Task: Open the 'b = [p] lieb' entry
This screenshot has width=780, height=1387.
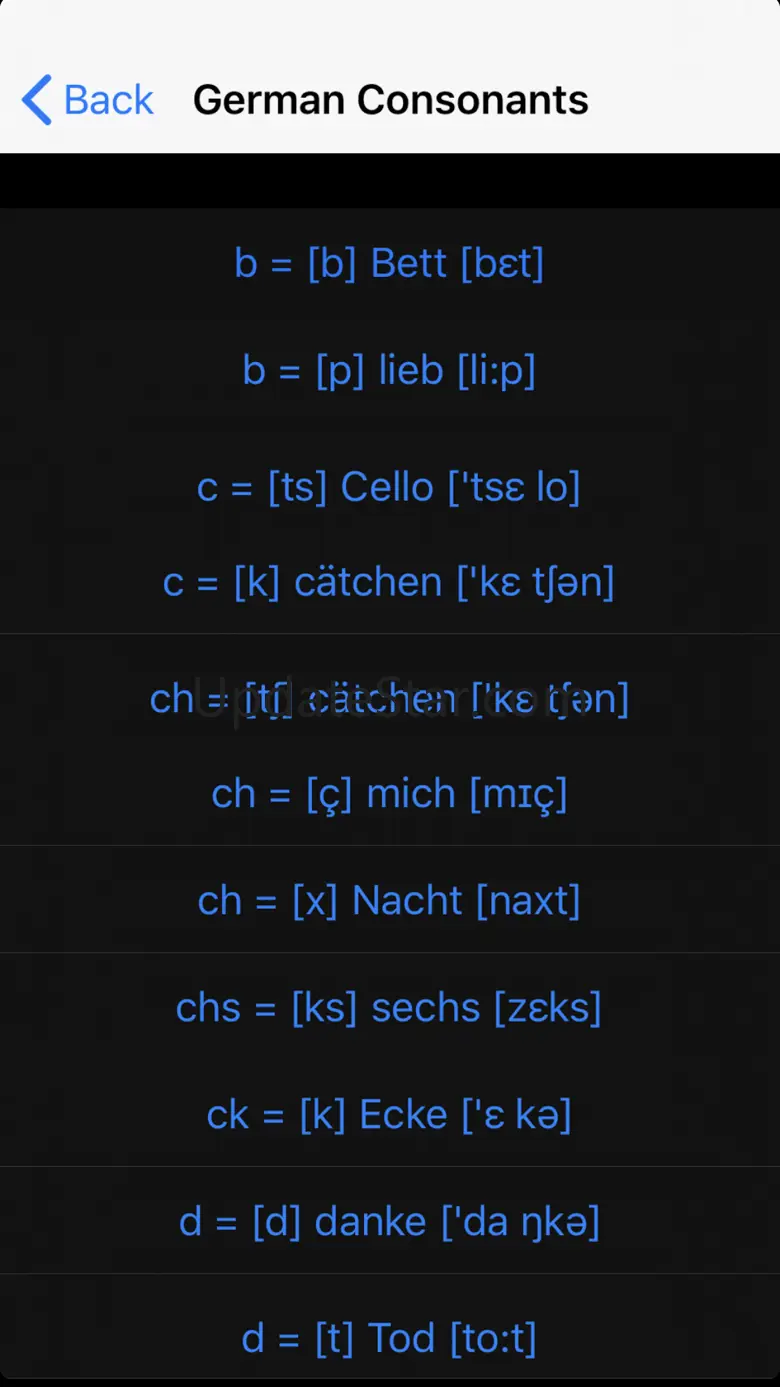Action: point(389,371)
